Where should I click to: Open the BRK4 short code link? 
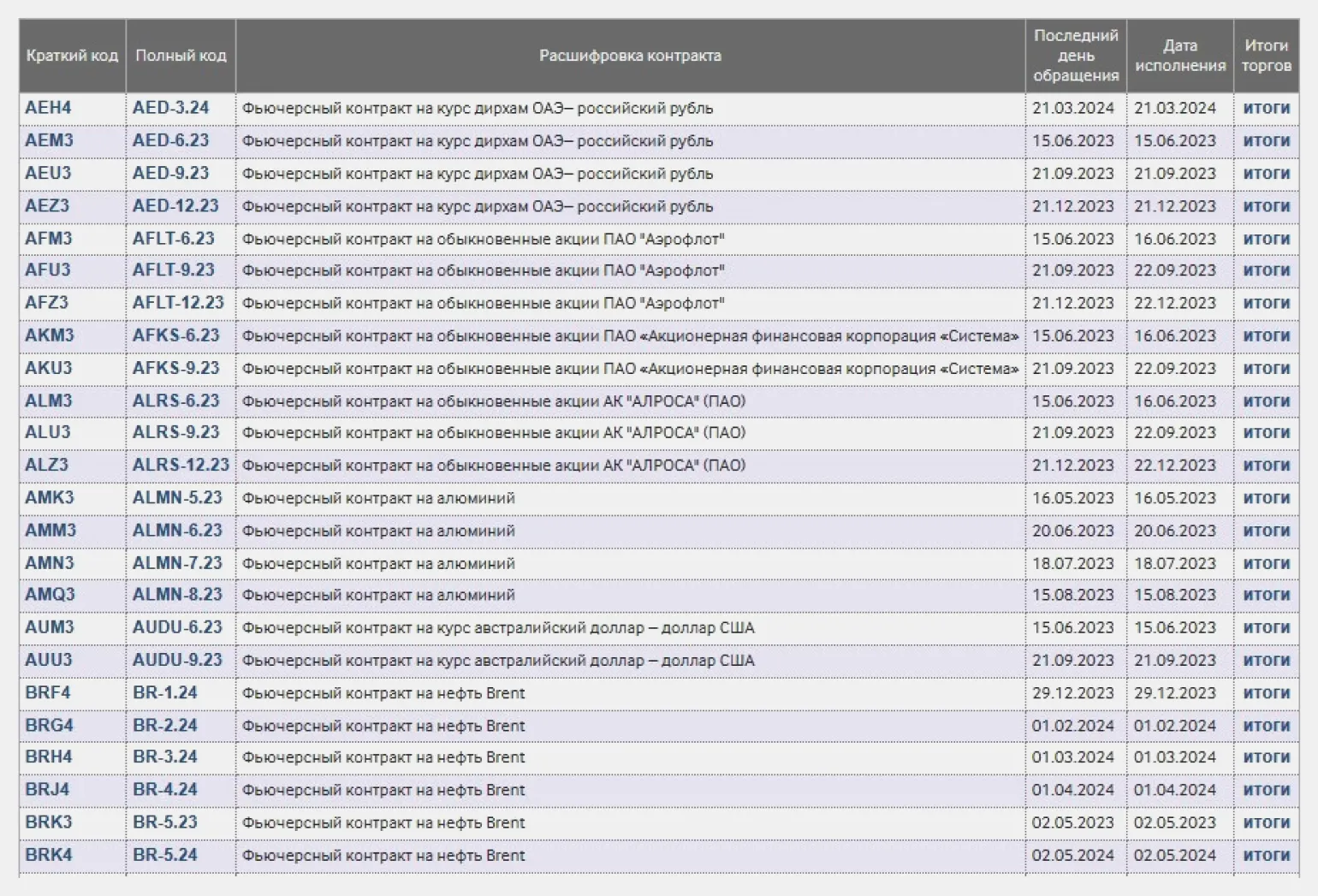pyautogui.click(x=49, y=855)
